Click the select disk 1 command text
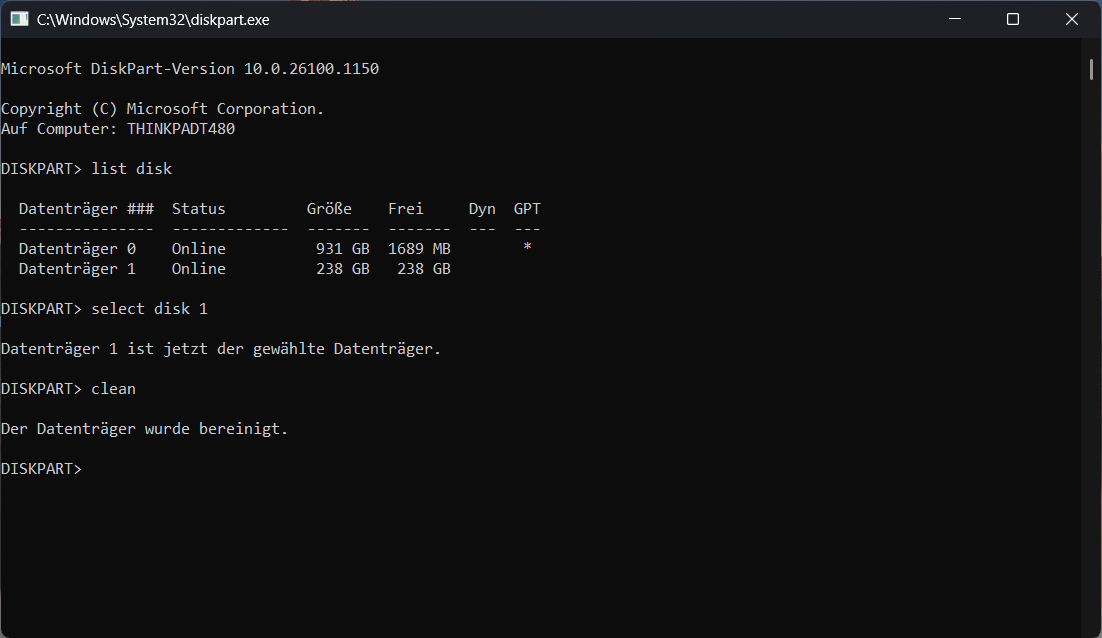This screenshot has width=1102, height=638. click(149, 308)
